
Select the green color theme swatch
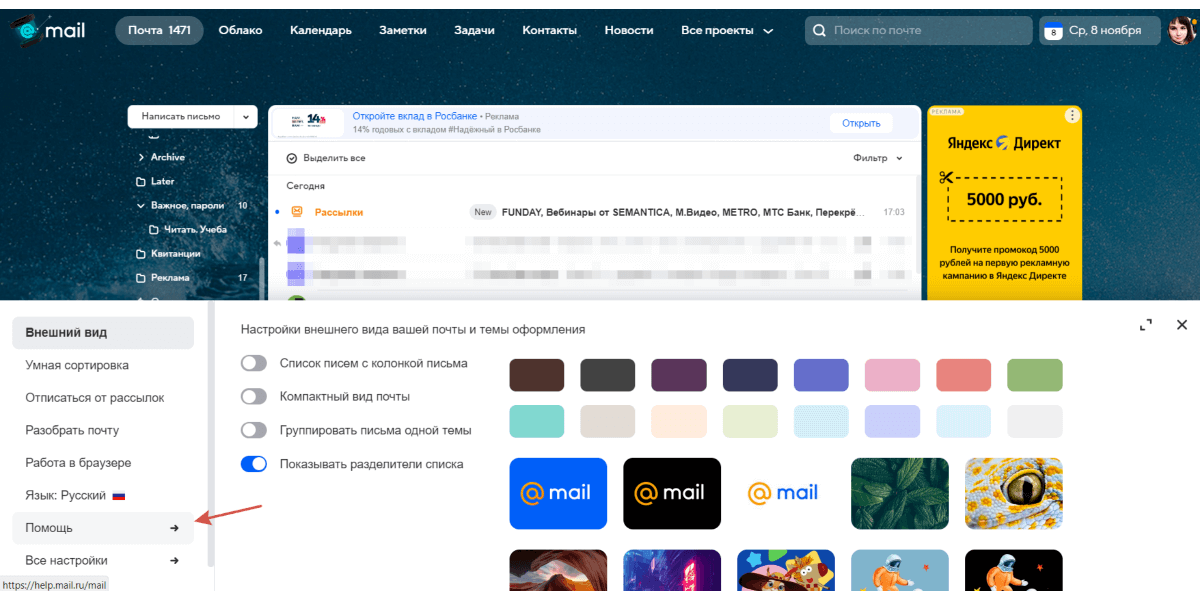tap(1035, 375)
